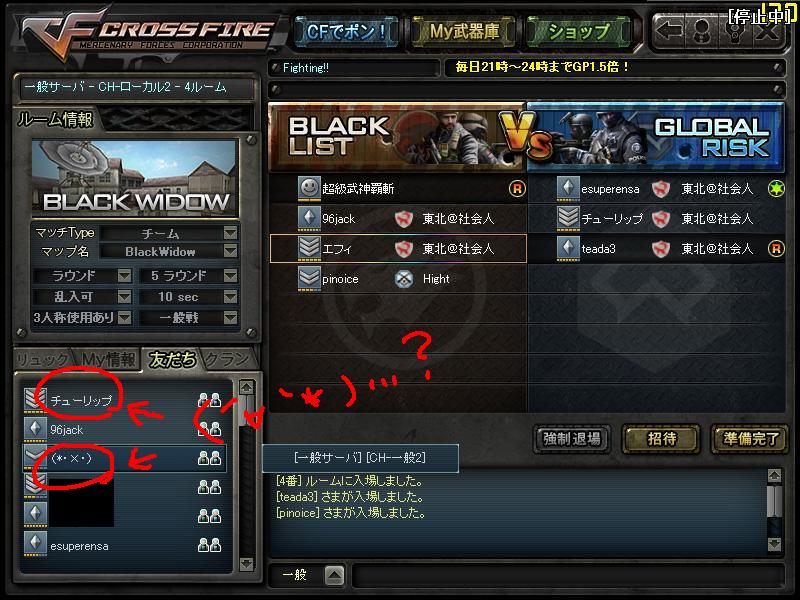Click the friend group icon beside esuperensa

coord(209,545)
